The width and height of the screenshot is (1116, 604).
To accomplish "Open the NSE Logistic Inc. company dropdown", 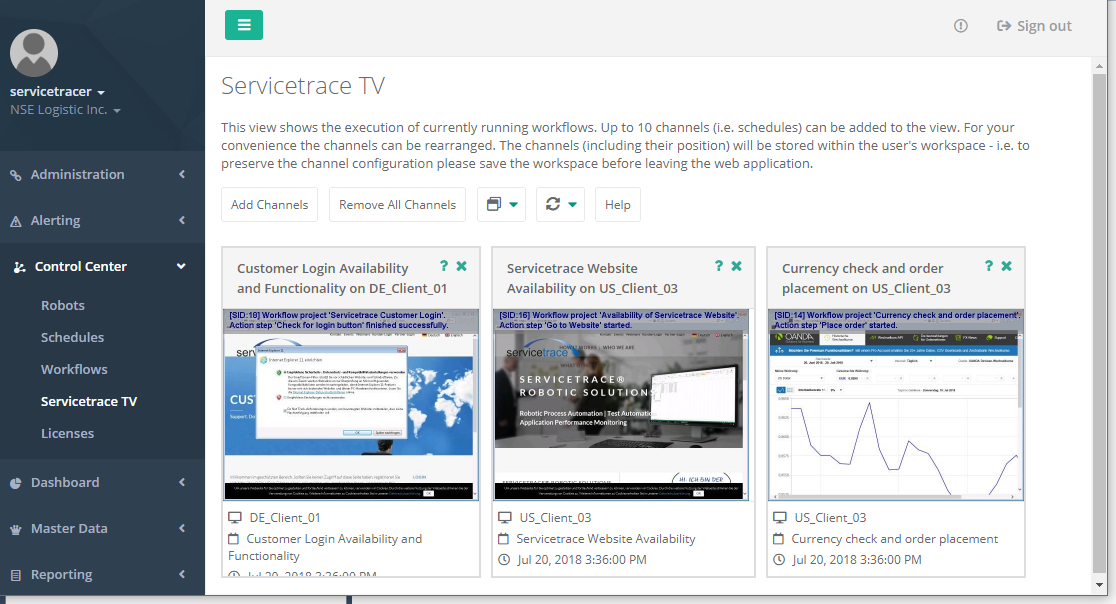I will click(x=65, y=110).
